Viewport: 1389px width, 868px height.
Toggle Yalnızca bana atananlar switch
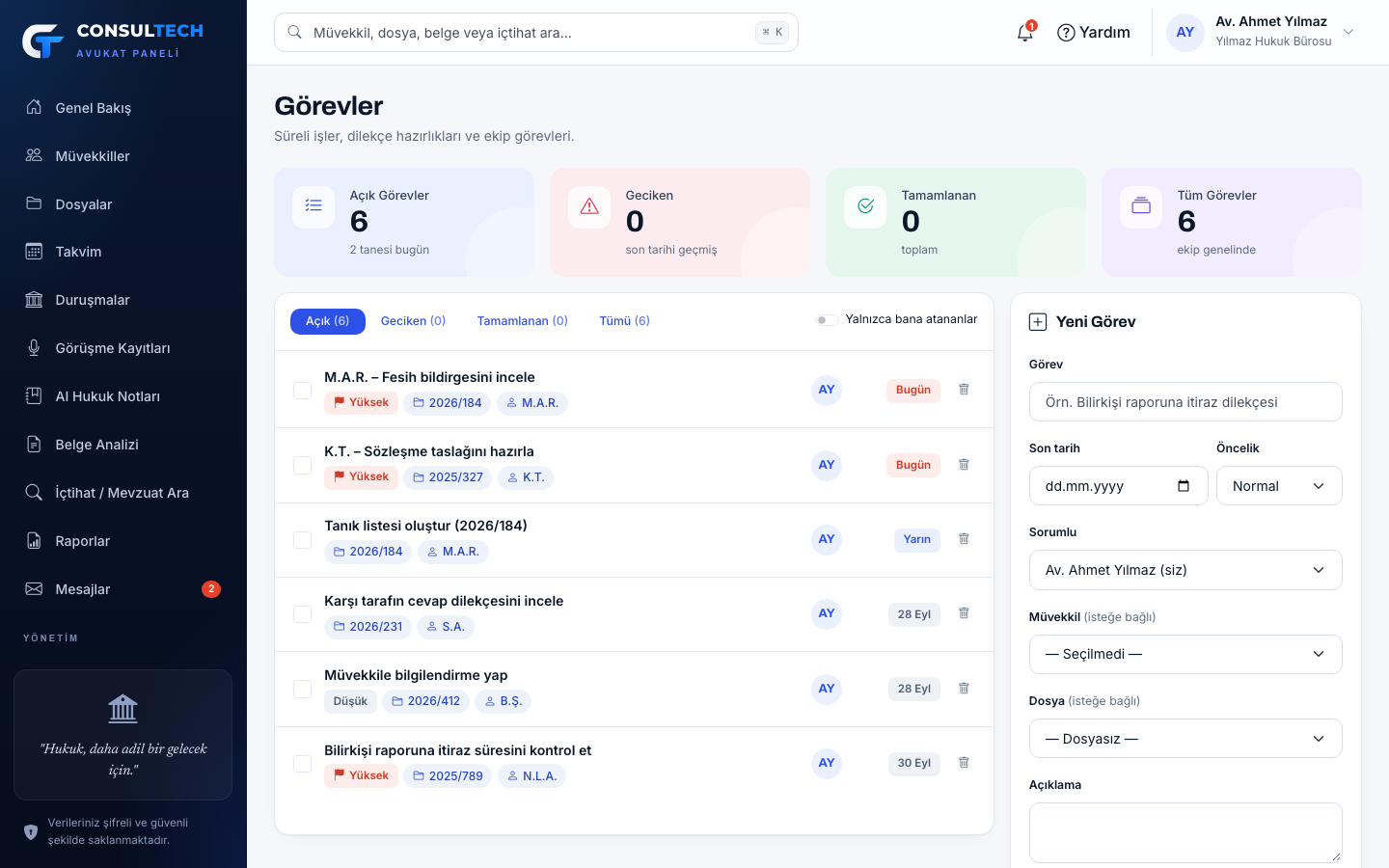coord(827,320)
